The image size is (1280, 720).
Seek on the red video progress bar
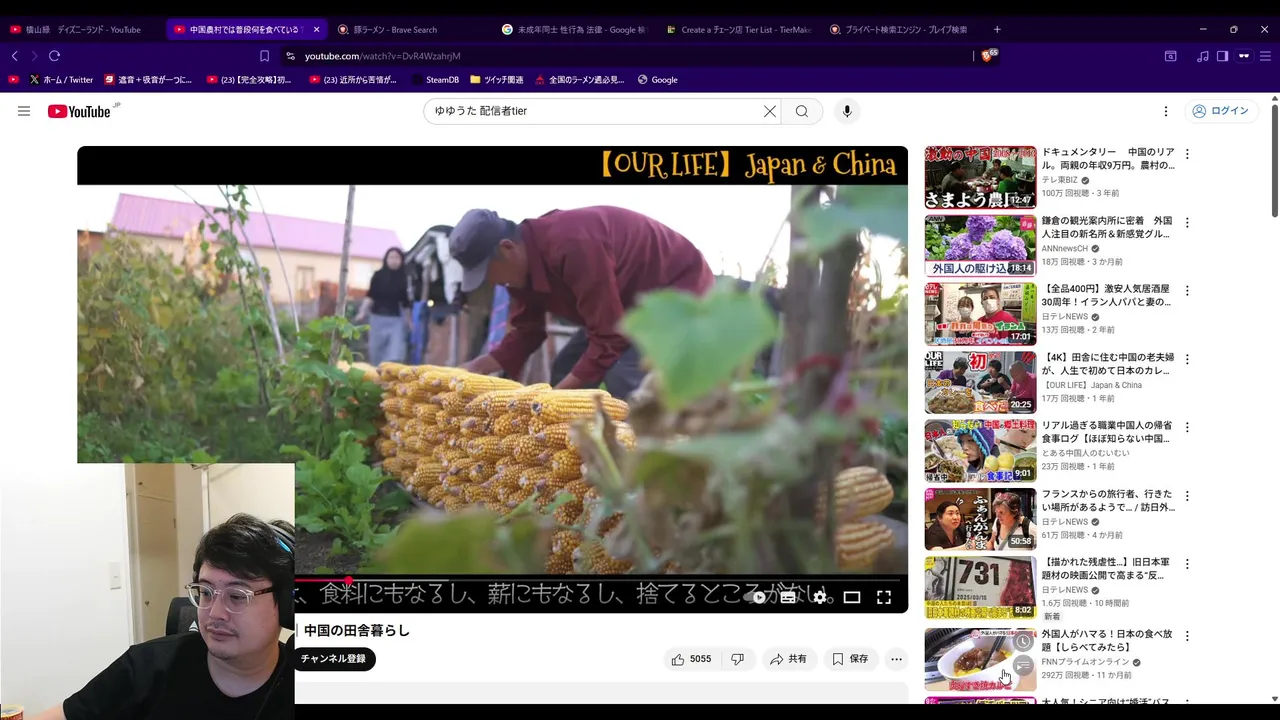click(x=597, y=579)
